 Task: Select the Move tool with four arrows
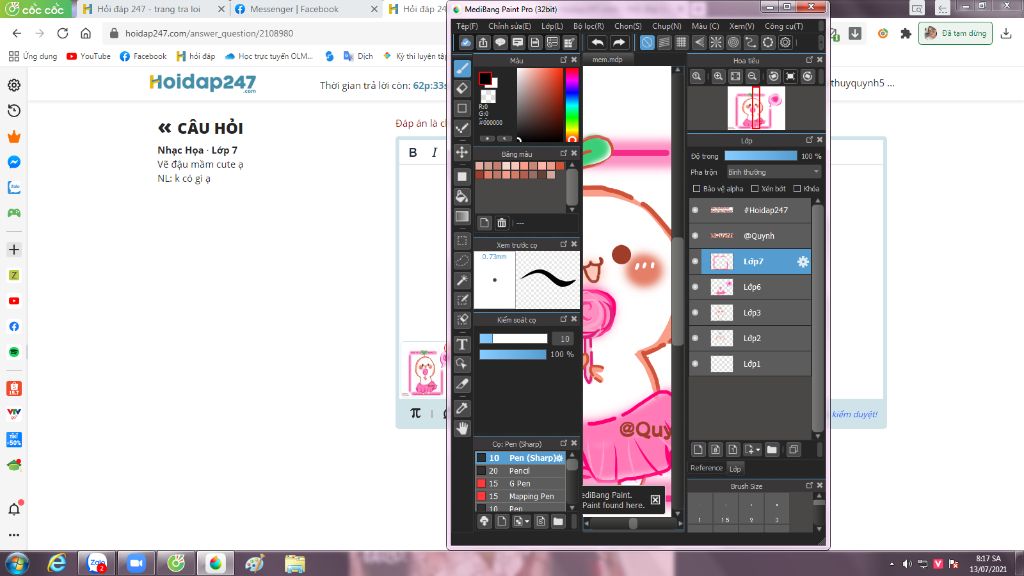pyautogui.click(x=462, y=152)
